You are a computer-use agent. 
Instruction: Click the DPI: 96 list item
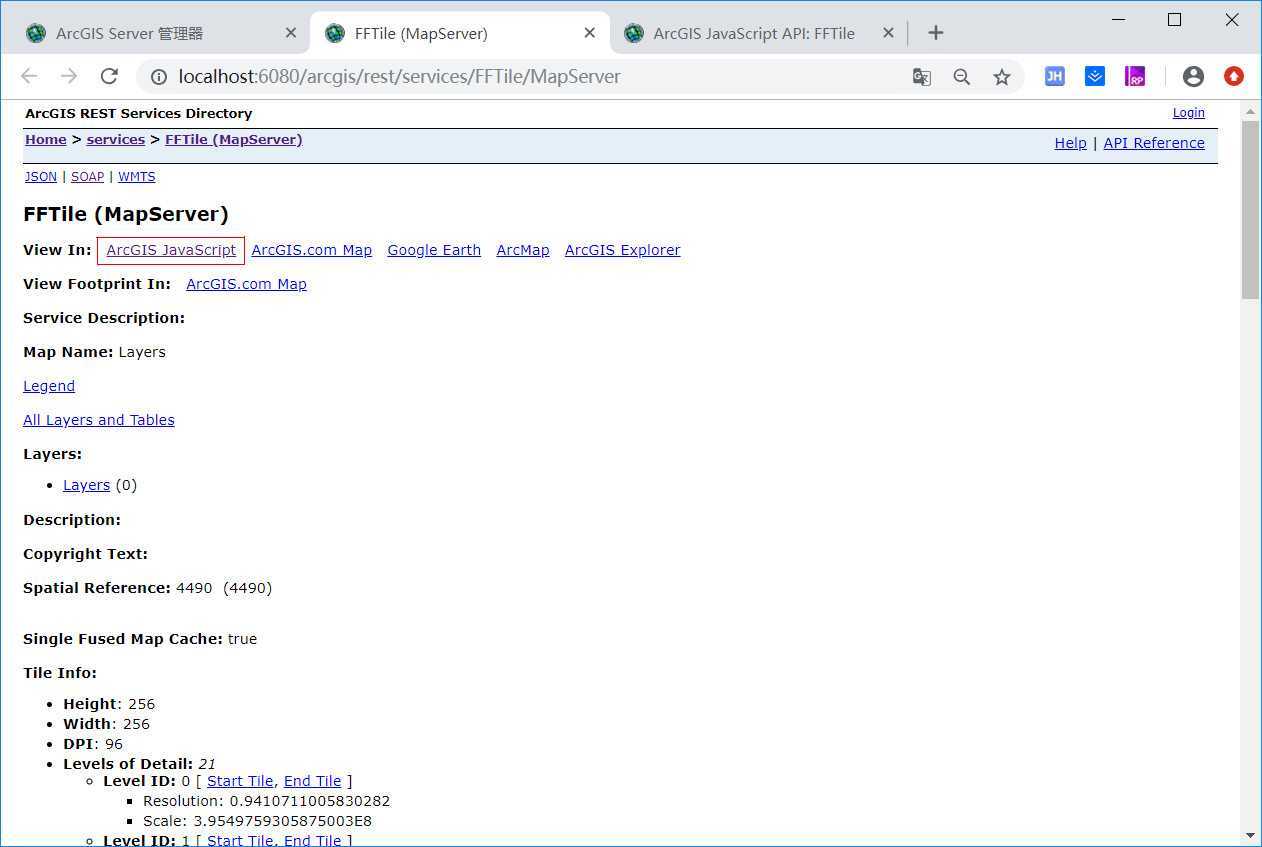coord(93,744)
